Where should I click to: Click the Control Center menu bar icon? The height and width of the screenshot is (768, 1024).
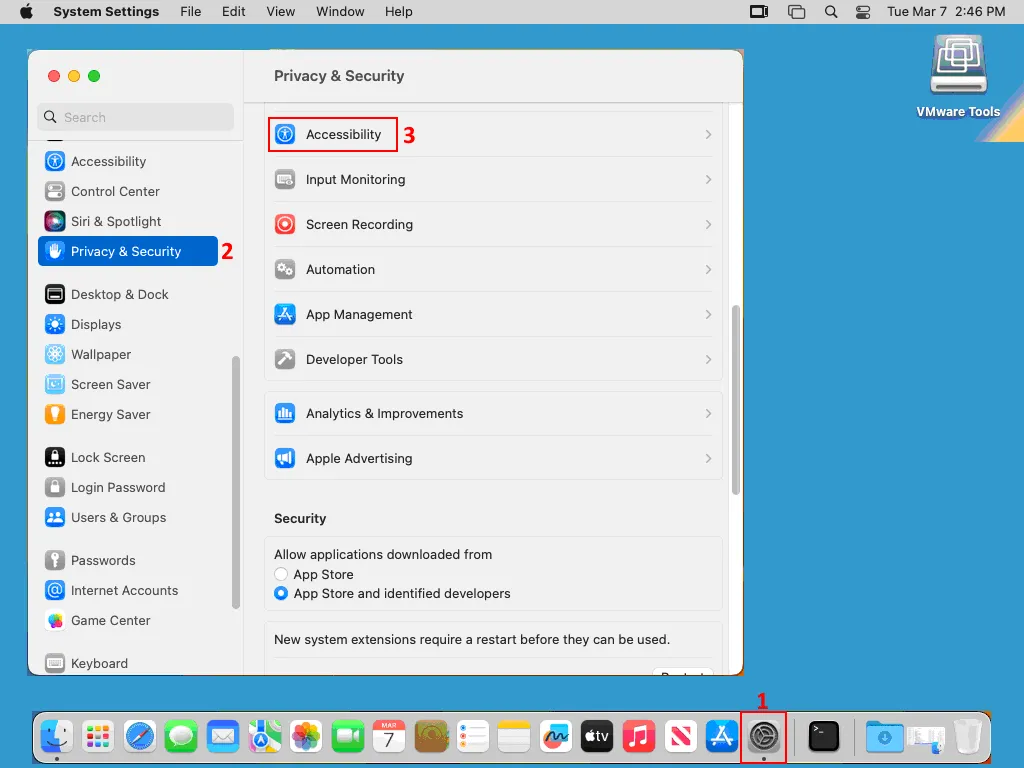[864, 12]
